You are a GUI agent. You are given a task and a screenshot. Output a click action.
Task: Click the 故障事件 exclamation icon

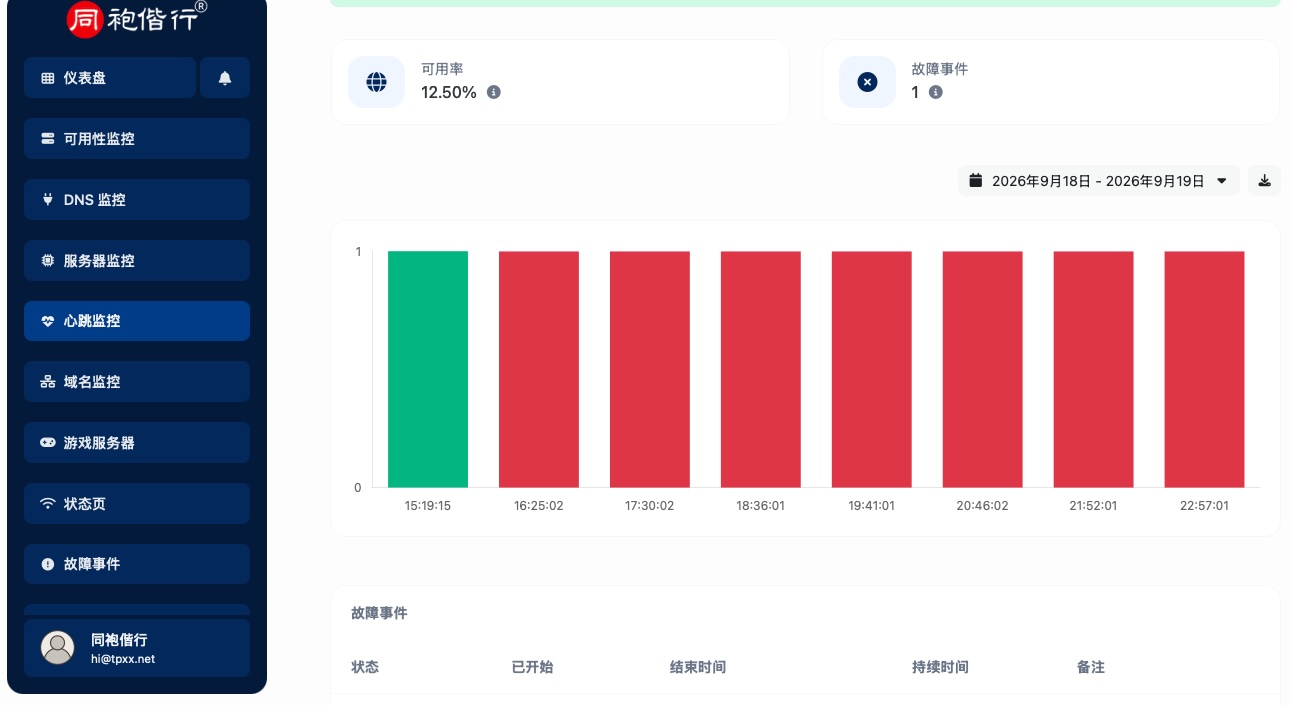point(48,564)
